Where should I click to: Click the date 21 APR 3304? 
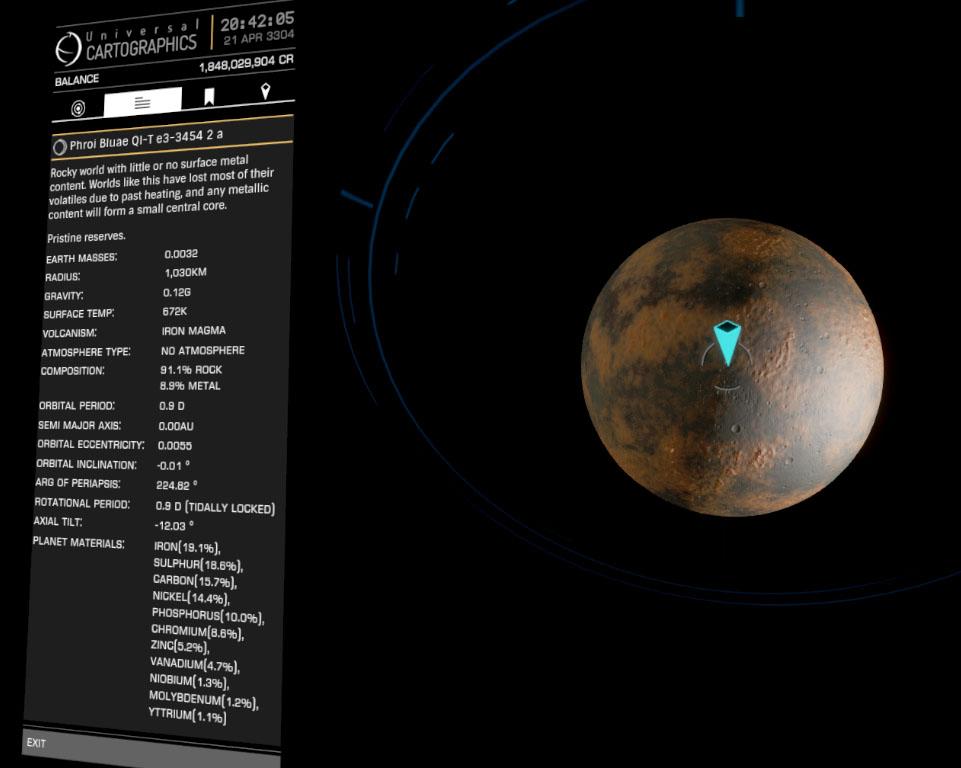tap(259, 38)
